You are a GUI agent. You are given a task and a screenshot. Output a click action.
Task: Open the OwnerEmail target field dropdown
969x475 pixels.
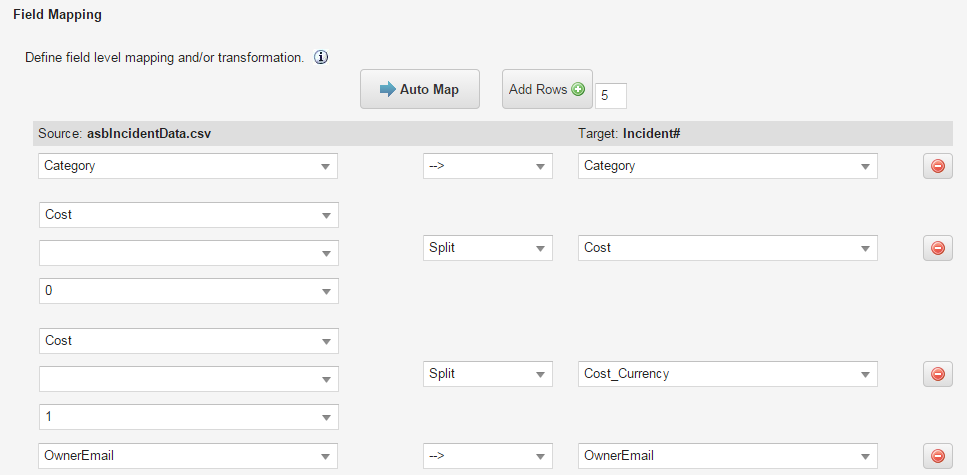(727, 456)
